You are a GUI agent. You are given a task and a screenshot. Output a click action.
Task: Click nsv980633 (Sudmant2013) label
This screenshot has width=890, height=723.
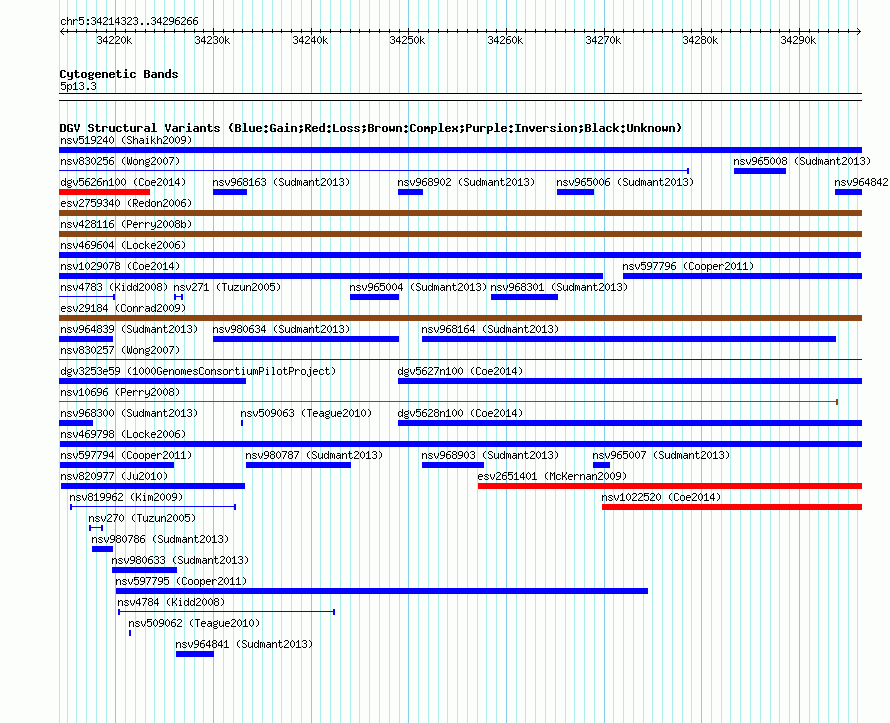180,560
